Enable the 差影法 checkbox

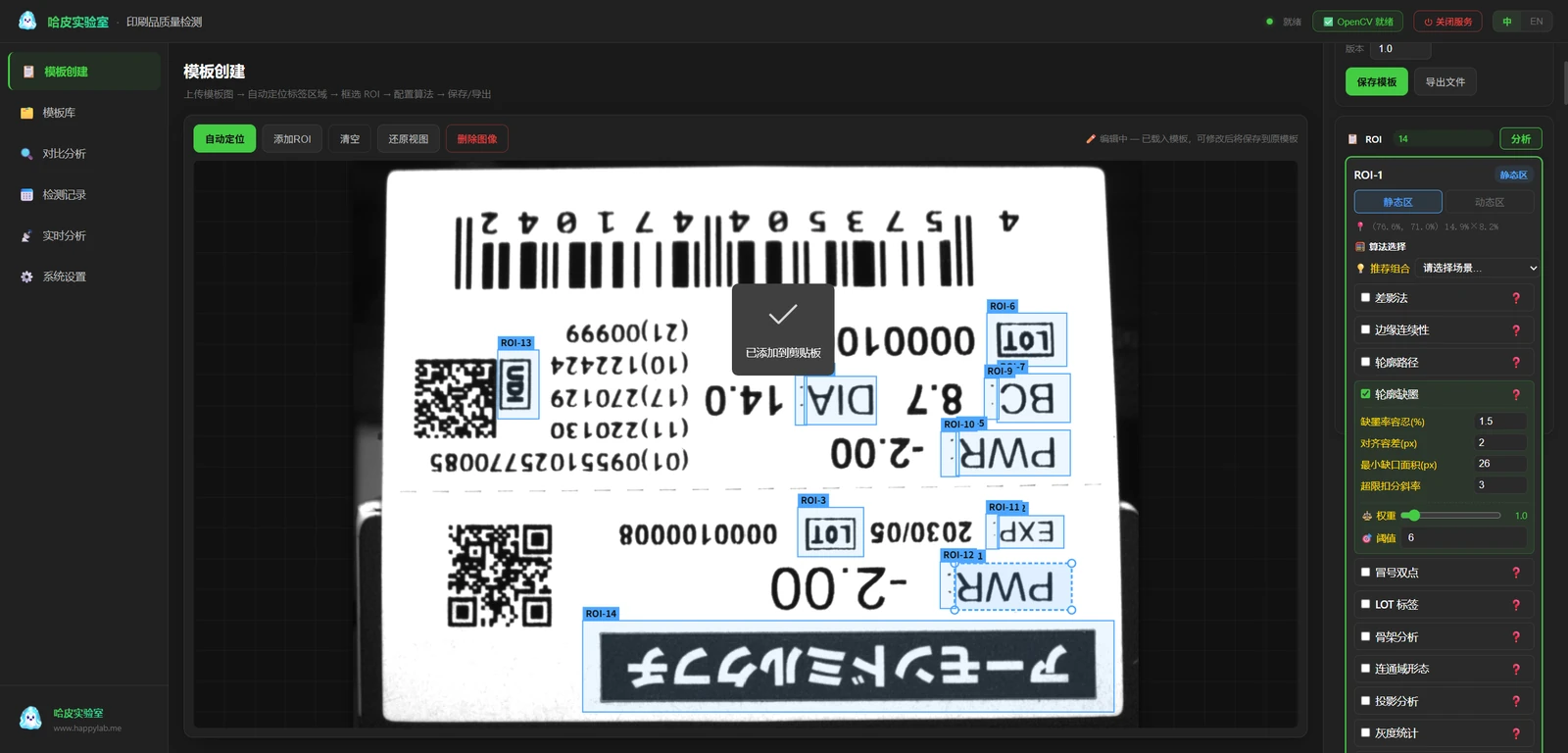pos(1365,298)
